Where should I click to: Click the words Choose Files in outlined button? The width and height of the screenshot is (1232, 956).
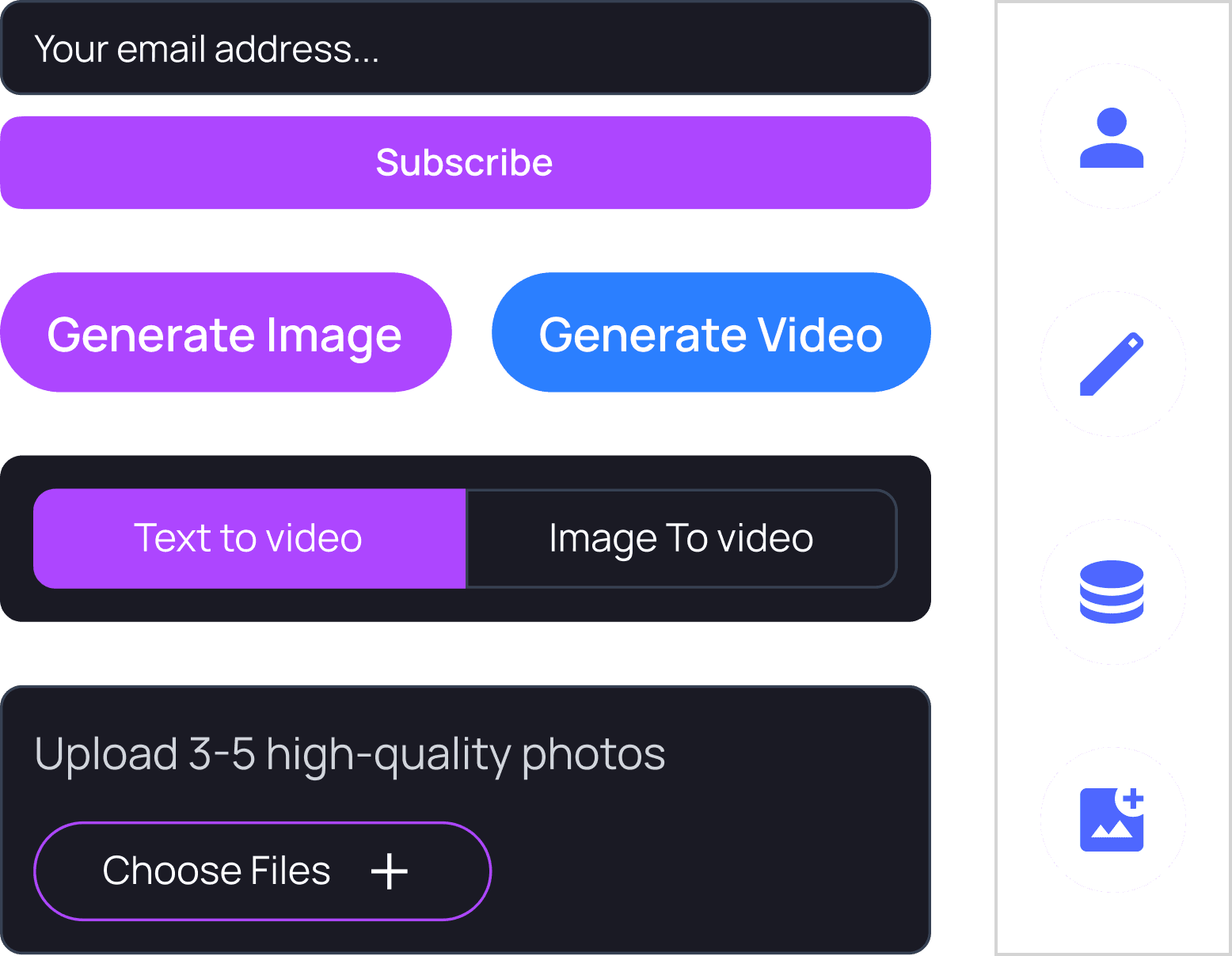216,871
